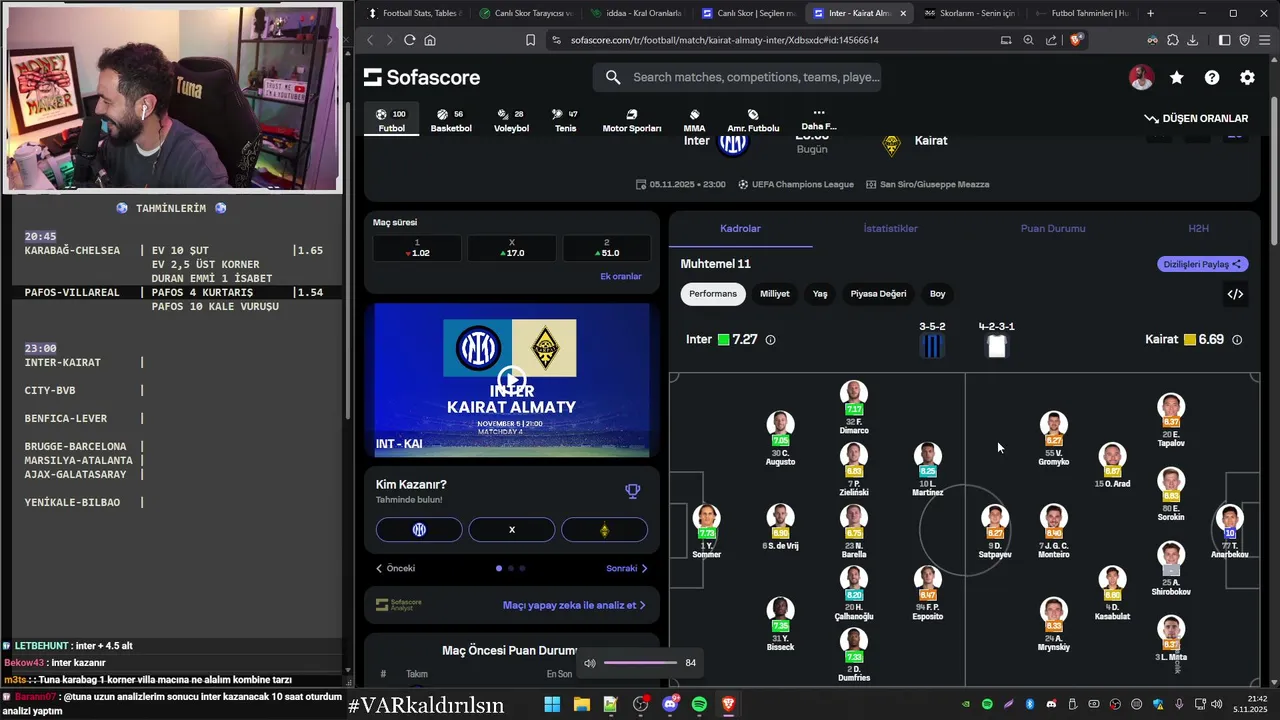Viewport: 1280px width, 720px height.
Task: Adjust the volume slider overlay
Action: (641, 663)
